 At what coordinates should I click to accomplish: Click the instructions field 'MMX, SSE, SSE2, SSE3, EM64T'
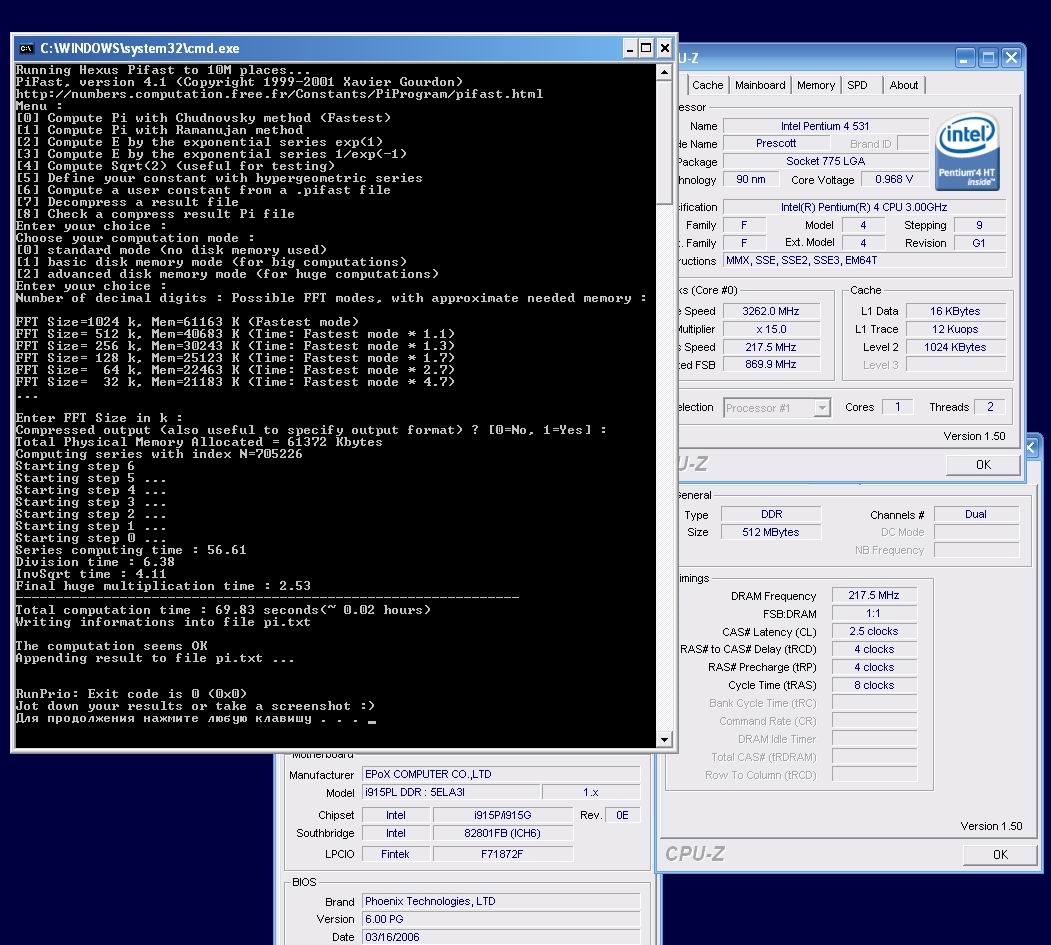[865, 260]
